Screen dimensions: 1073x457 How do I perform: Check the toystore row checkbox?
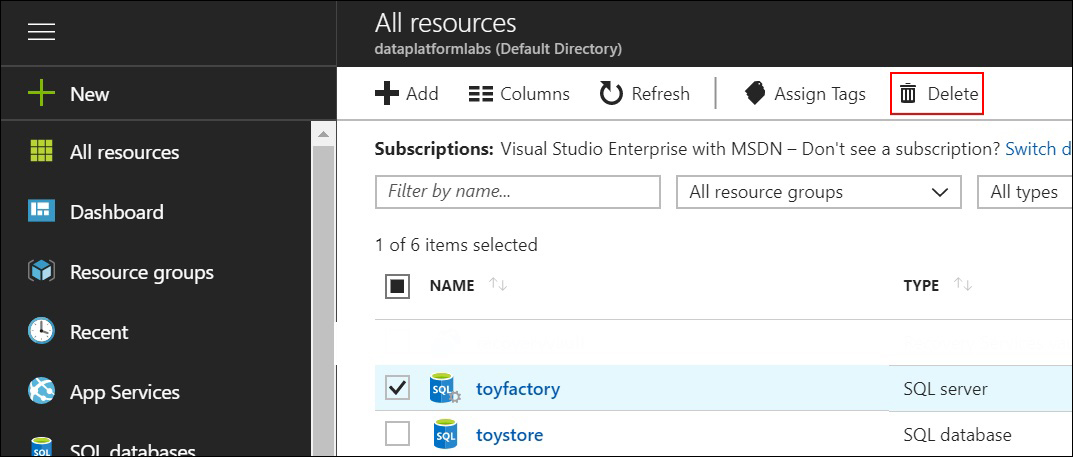398,433
